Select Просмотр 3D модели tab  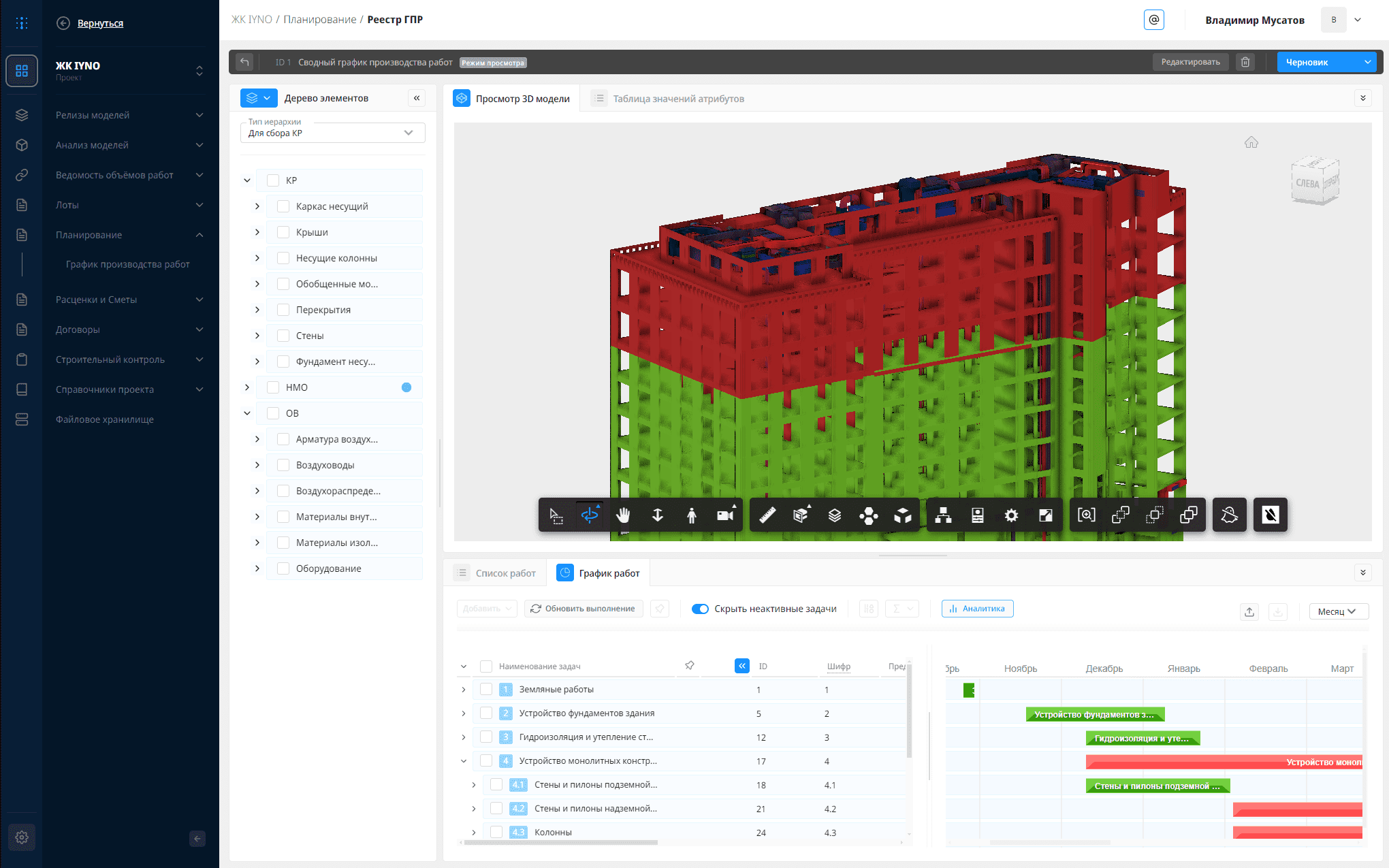pyautogui.click(x=512, y=99)
